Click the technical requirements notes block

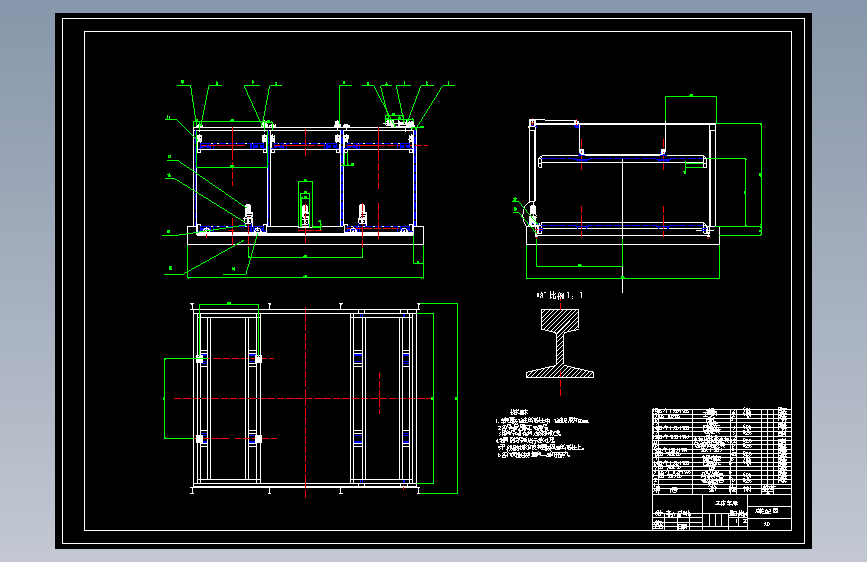click(542, 434)
